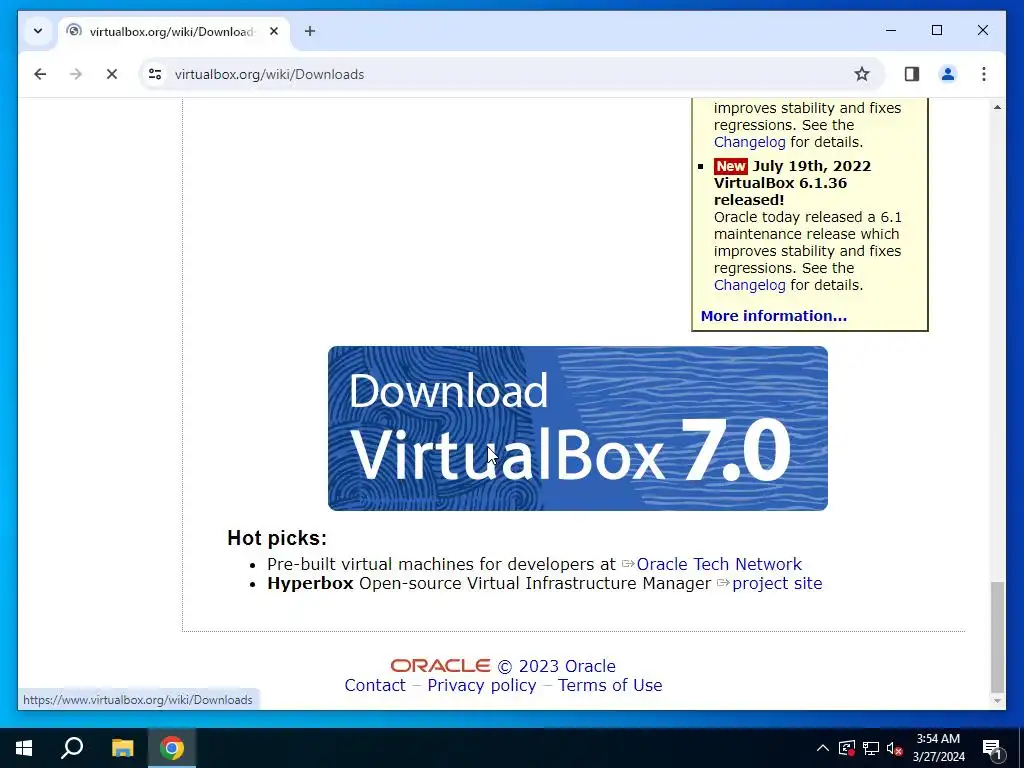Viewport: 1024px width, 768px height.
Task: Click the red New badge
Action: [x=731, y=166]
